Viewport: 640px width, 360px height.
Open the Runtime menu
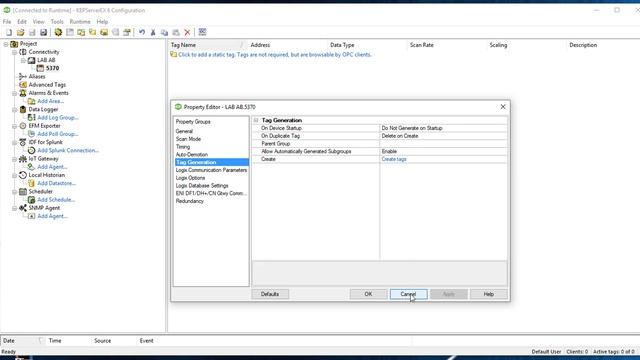(x=80, y=22)
